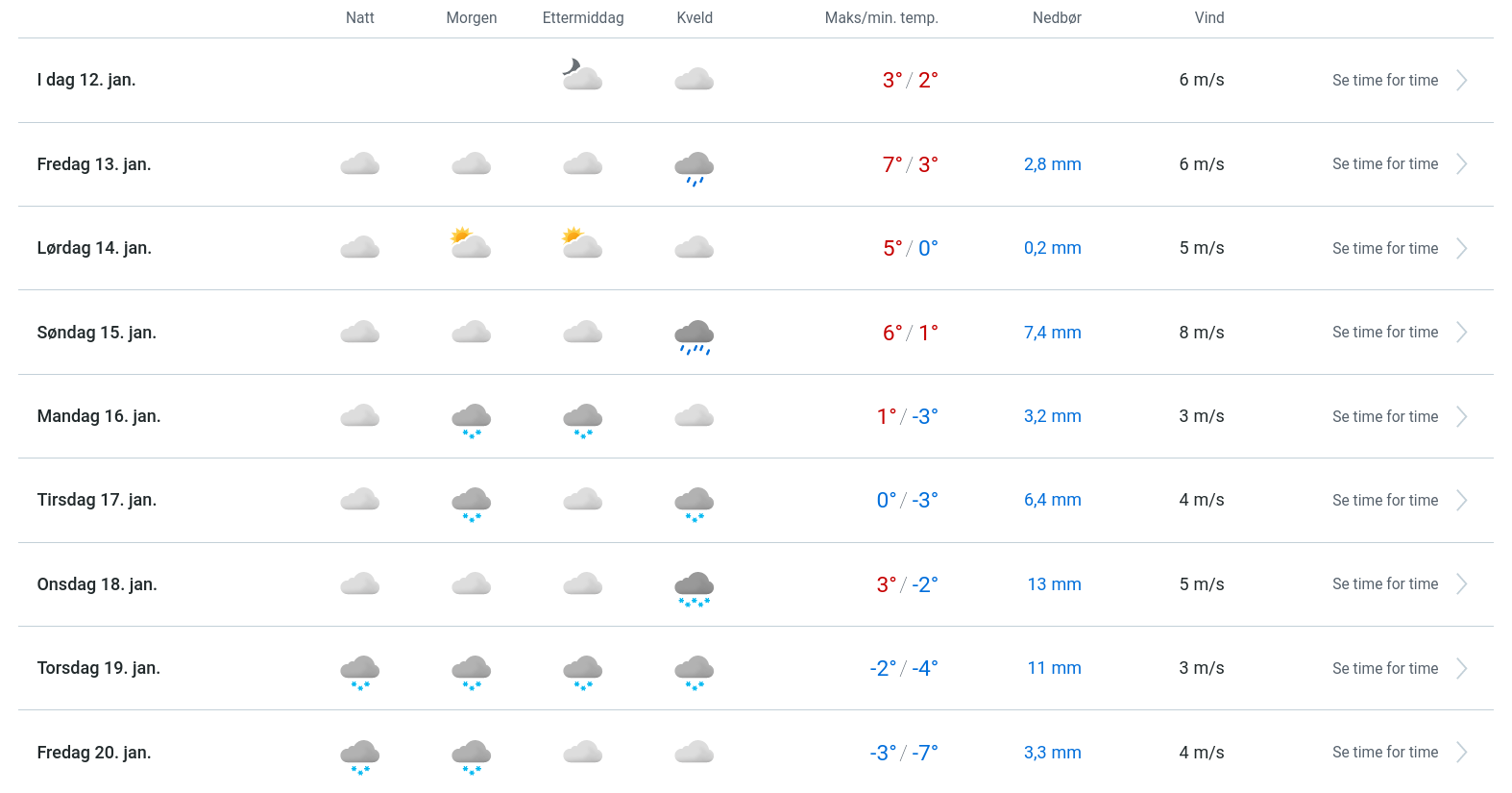Screen dimensions: 1512x793
Task: Click the Nedbør column header
Action: [x=1057, y=18]
